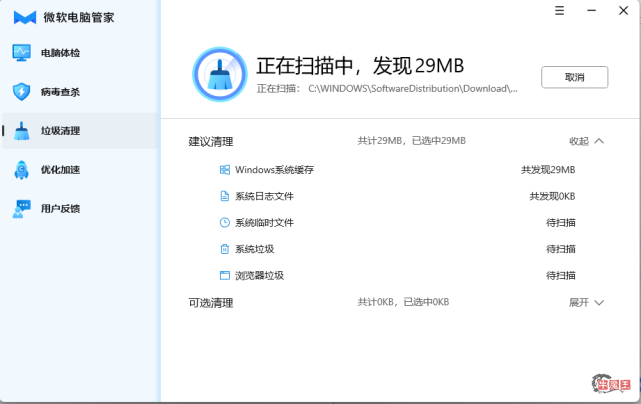Screen dimensions: 641x404
Task: Open 电脑体检 monitor icon
Action: 21,53
